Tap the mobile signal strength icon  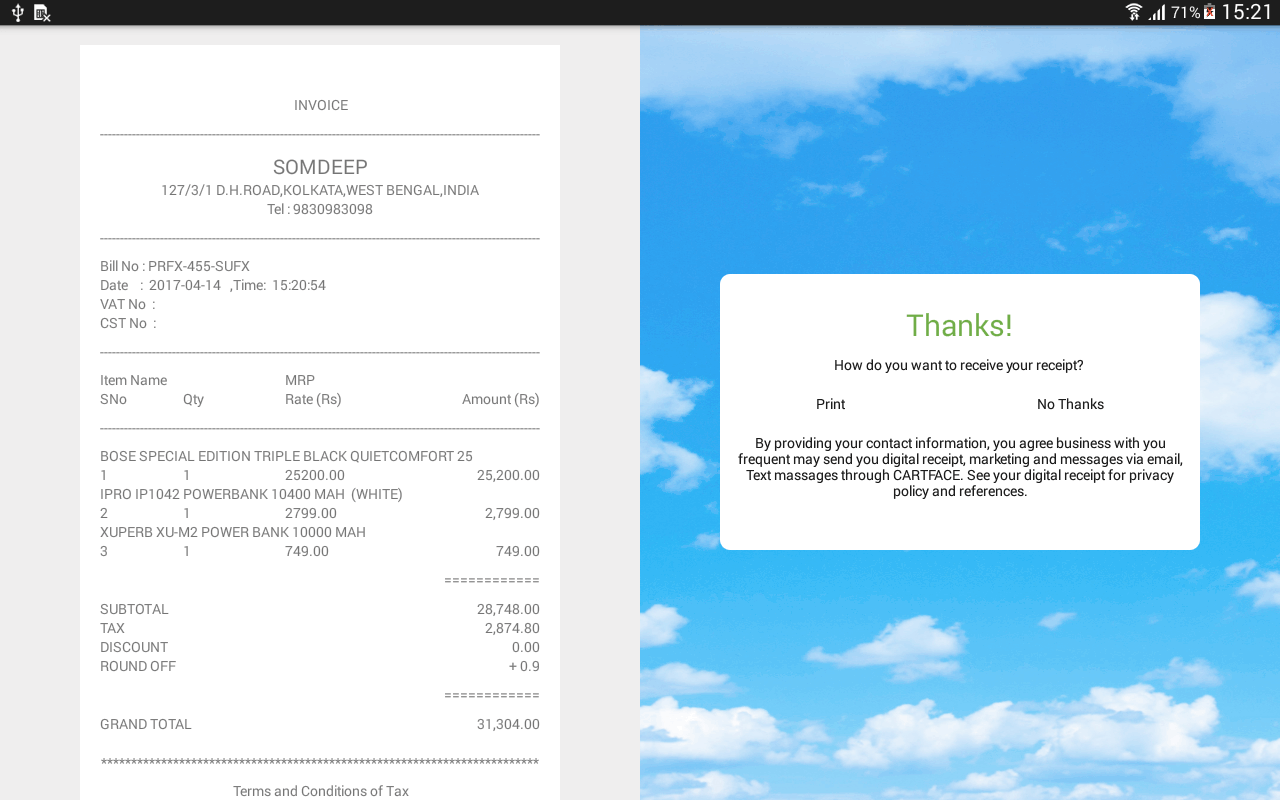tap(1157, 12)
